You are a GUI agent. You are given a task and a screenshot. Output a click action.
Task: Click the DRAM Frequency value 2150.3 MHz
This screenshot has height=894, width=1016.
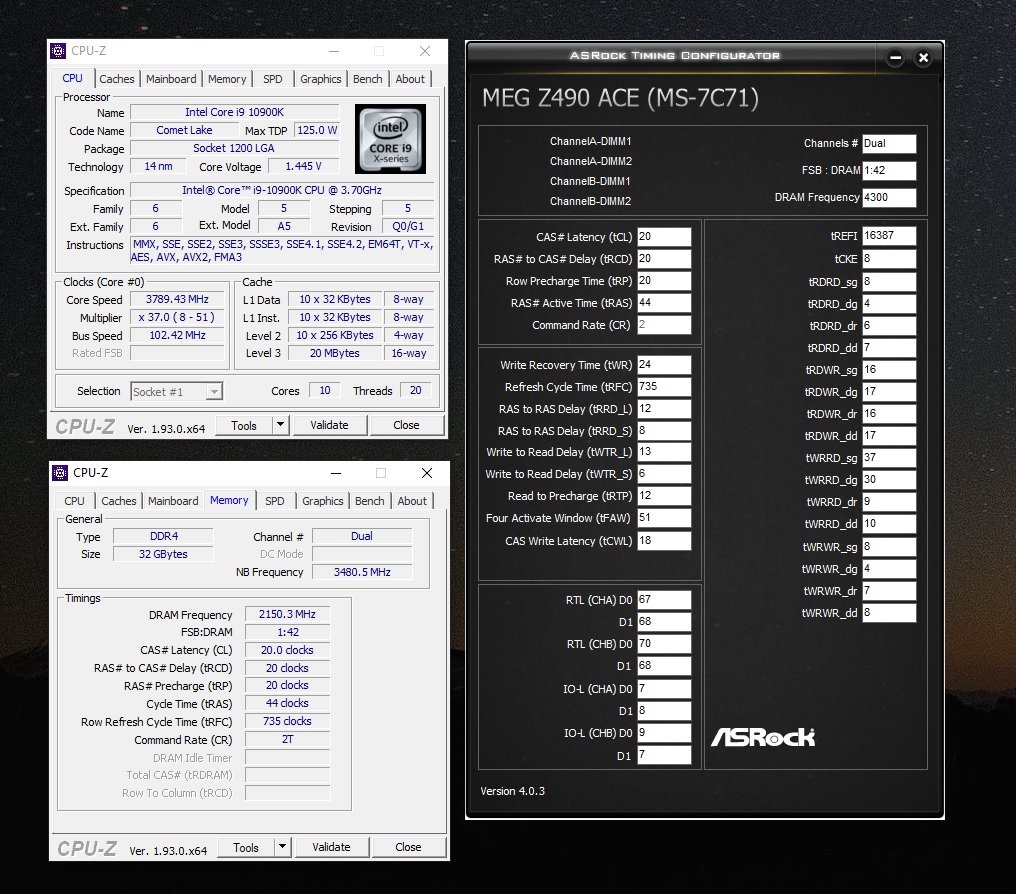287,614
